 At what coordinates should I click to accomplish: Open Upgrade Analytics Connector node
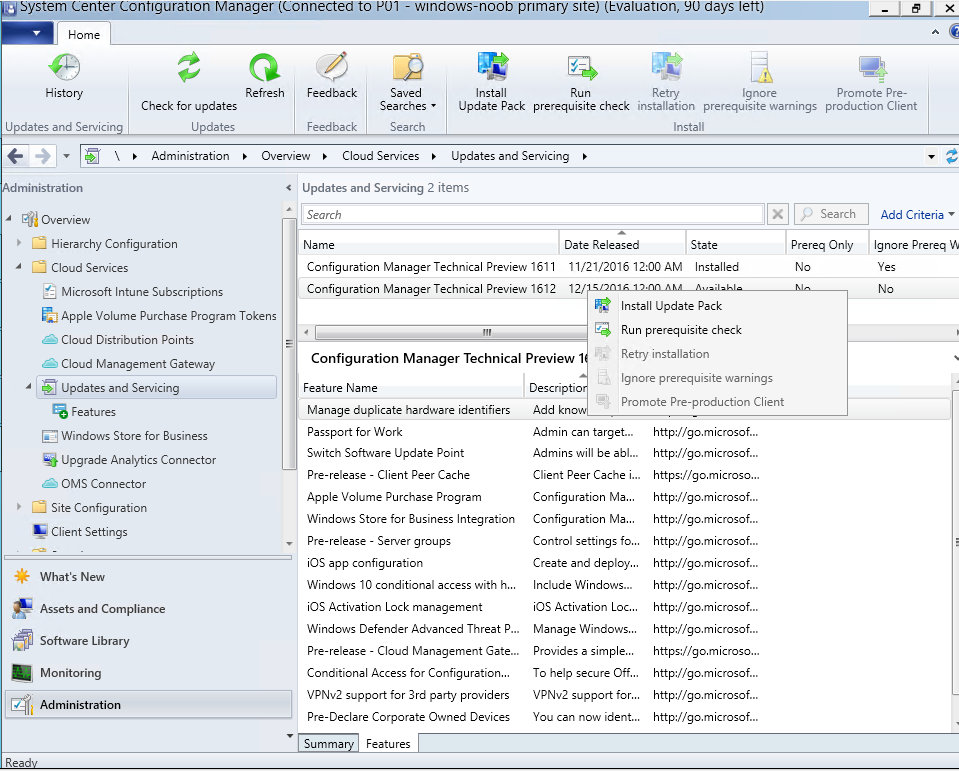pyautogui.click(x=138, y=460)
